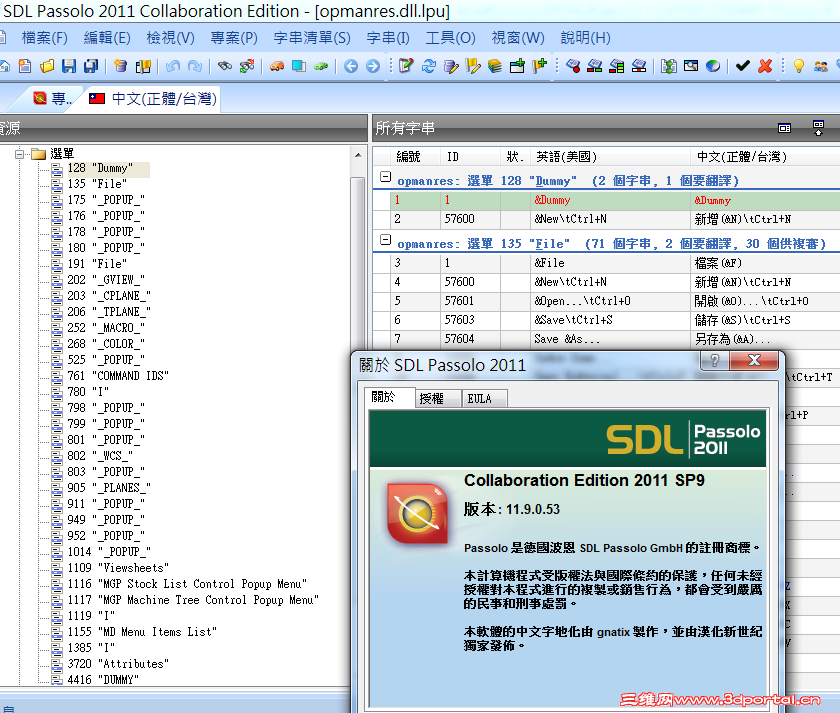840x713 pixels.
Task: Open the 檢視(V) menu
Action: pyautogui.click(x=170, y=37)
